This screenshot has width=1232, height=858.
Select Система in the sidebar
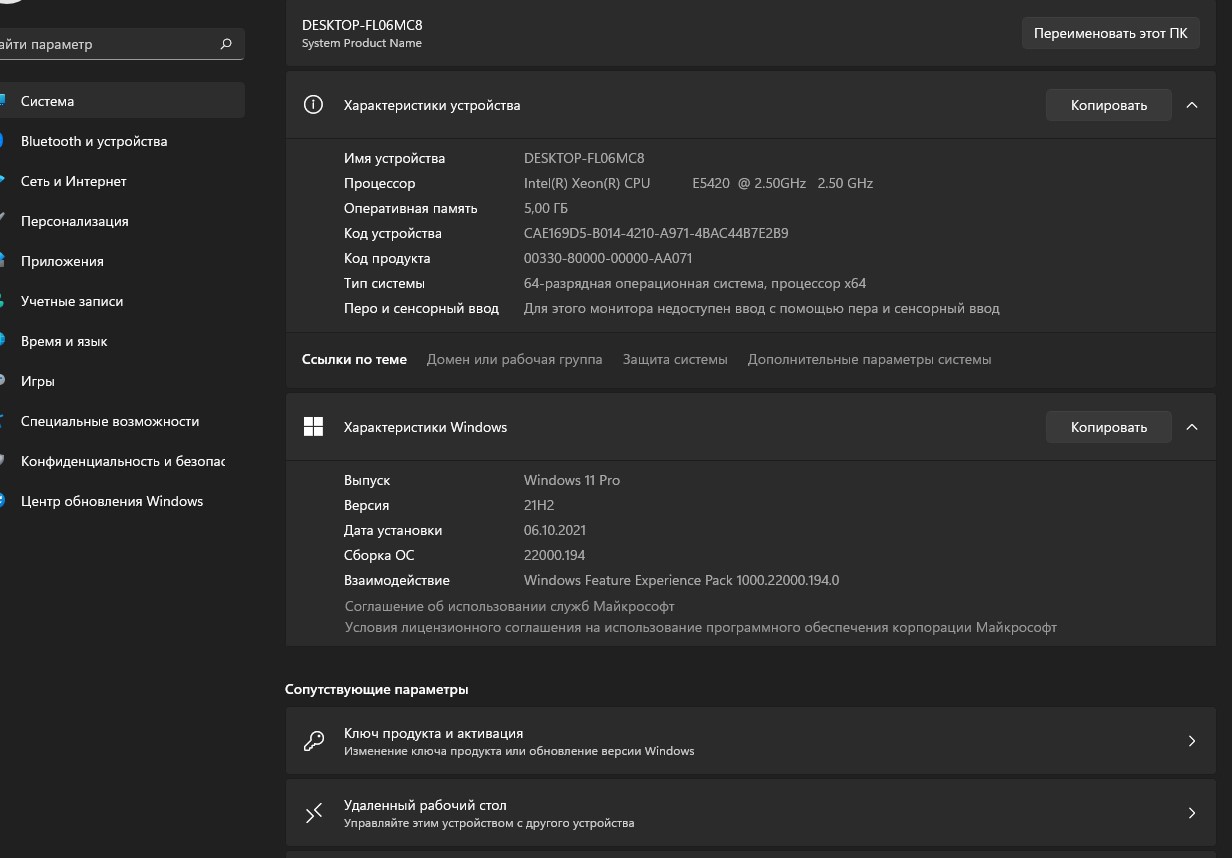point(121,101)
